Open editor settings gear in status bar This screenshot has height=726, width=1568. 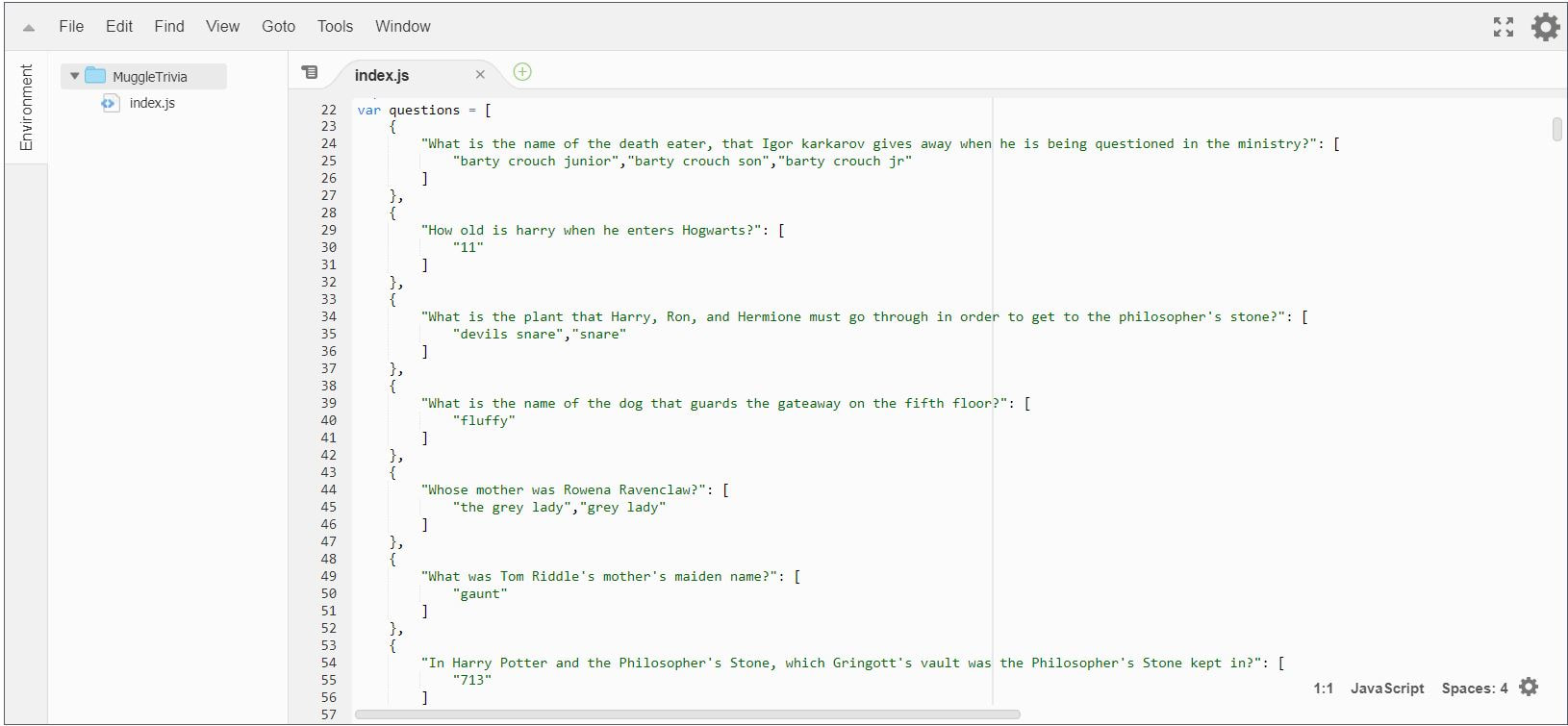coord(1529,687)
